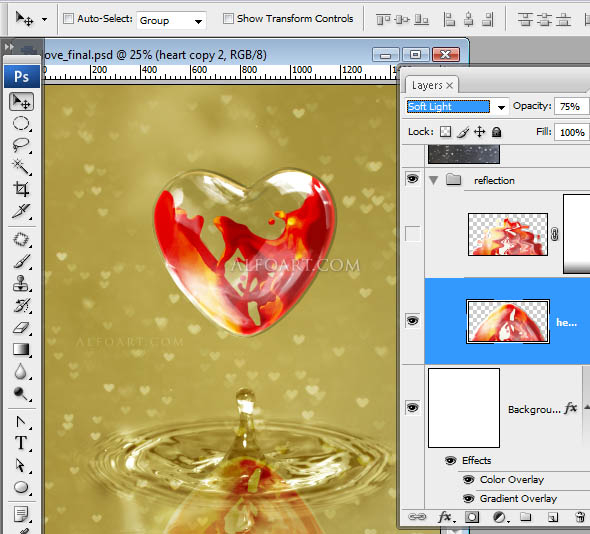Click align right edges icon

[488, 19]
